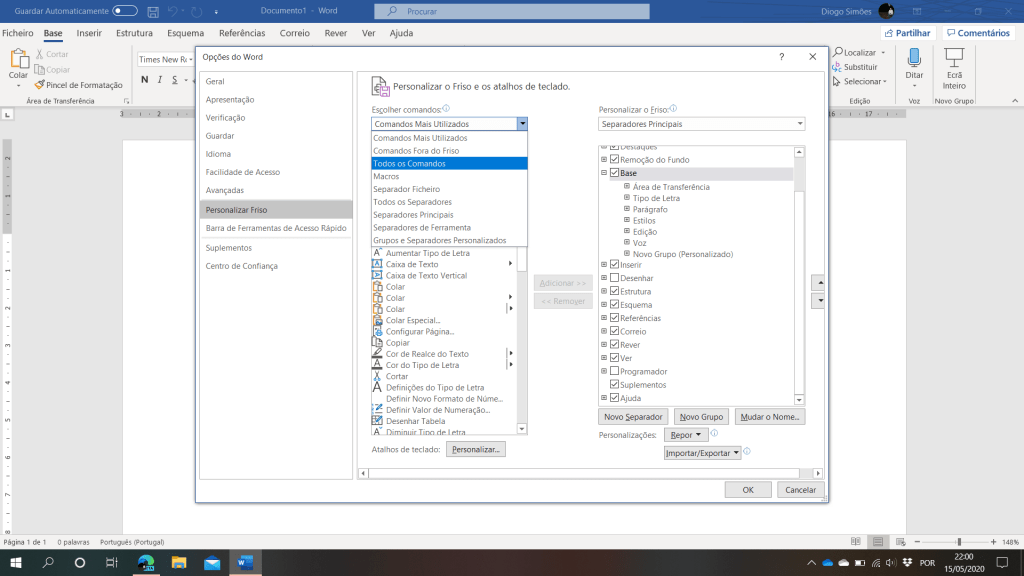The height and width of the screenshot is (576, 1024).
Task: Expand the Tipo de Letra group
Action: pyautogui.click(x=627, y=198)
